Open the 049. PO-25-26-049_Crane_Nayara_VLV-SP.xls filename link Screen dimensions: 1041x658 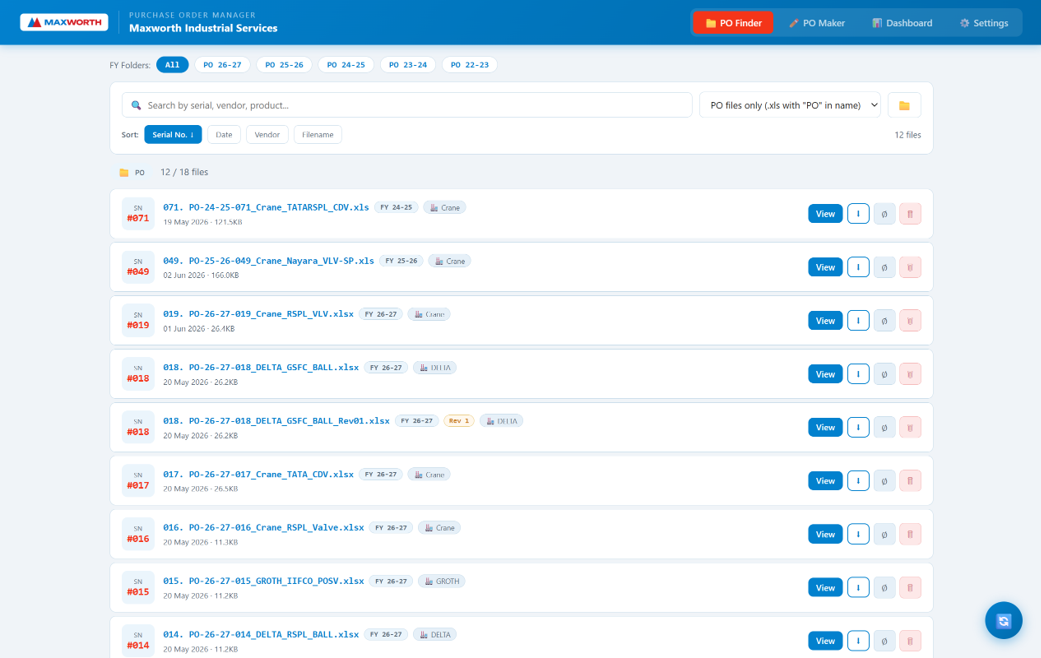pyautogui.click(x=268, y=261)
